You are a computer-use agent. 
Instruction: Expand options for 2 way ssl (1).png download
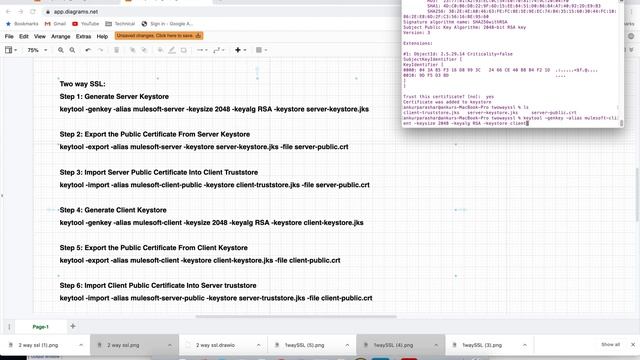pos(81,345)
